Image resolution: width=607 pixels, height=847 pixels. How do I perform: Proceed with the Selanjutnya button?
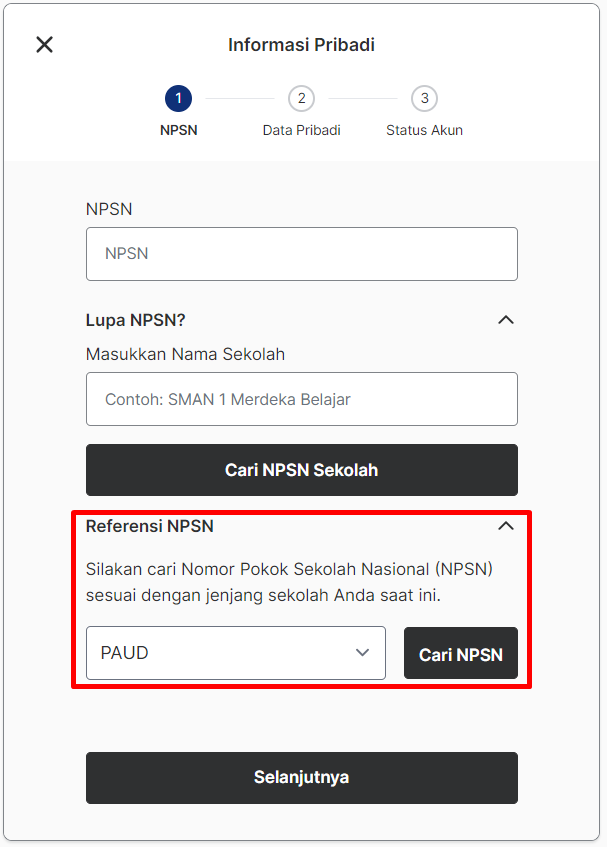tap(302, 778)
